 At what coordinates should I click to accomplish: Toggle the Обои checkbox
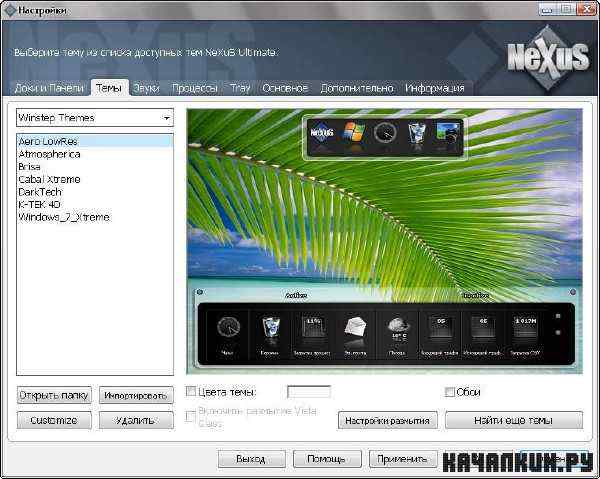tap(450, 392)
